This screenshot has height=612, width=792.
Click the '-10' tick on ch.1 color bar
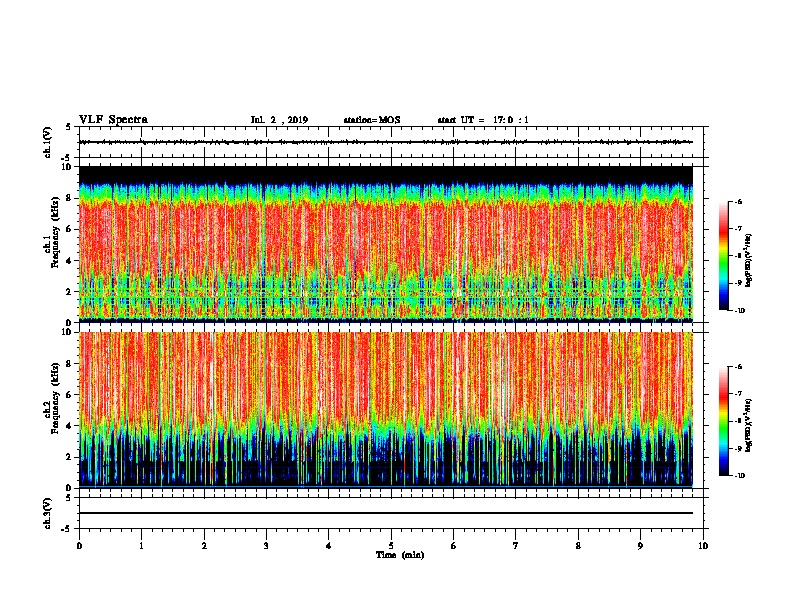(739, 311)
